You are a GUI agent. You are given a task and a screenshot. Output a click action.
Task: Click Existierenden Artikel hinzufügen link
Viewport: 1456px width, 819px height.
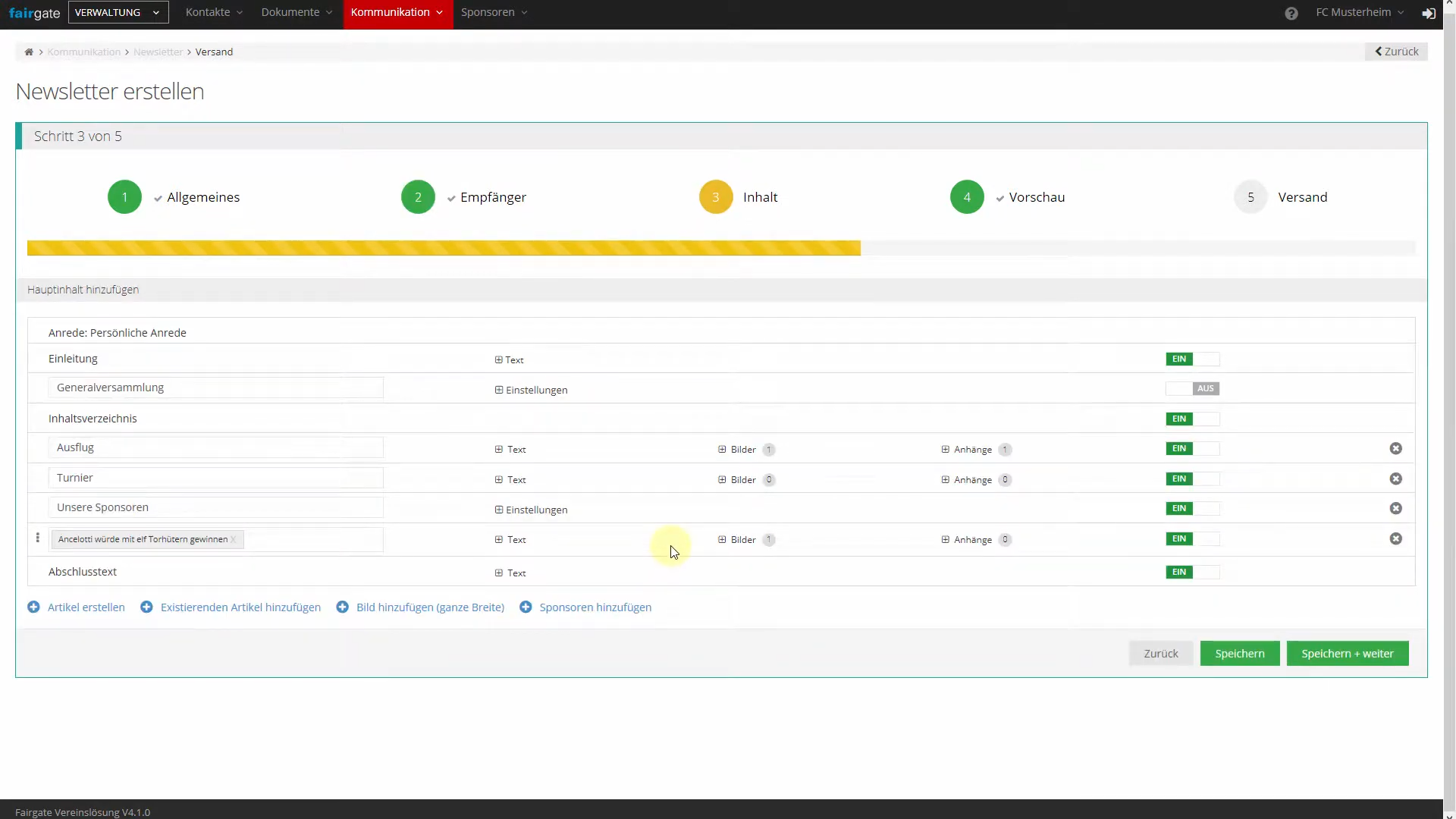coord(240,607)
